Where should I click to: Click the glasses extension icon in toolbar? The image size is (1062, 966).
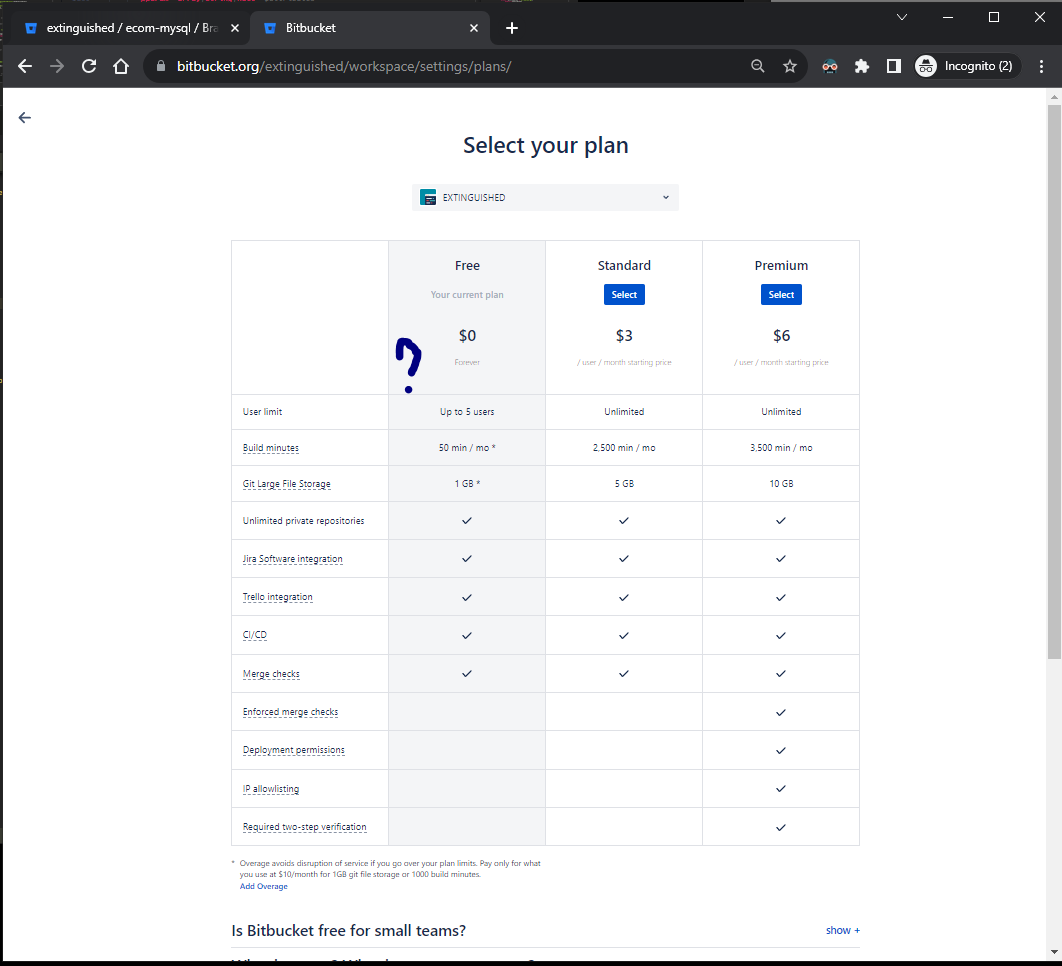pos(830,66)
